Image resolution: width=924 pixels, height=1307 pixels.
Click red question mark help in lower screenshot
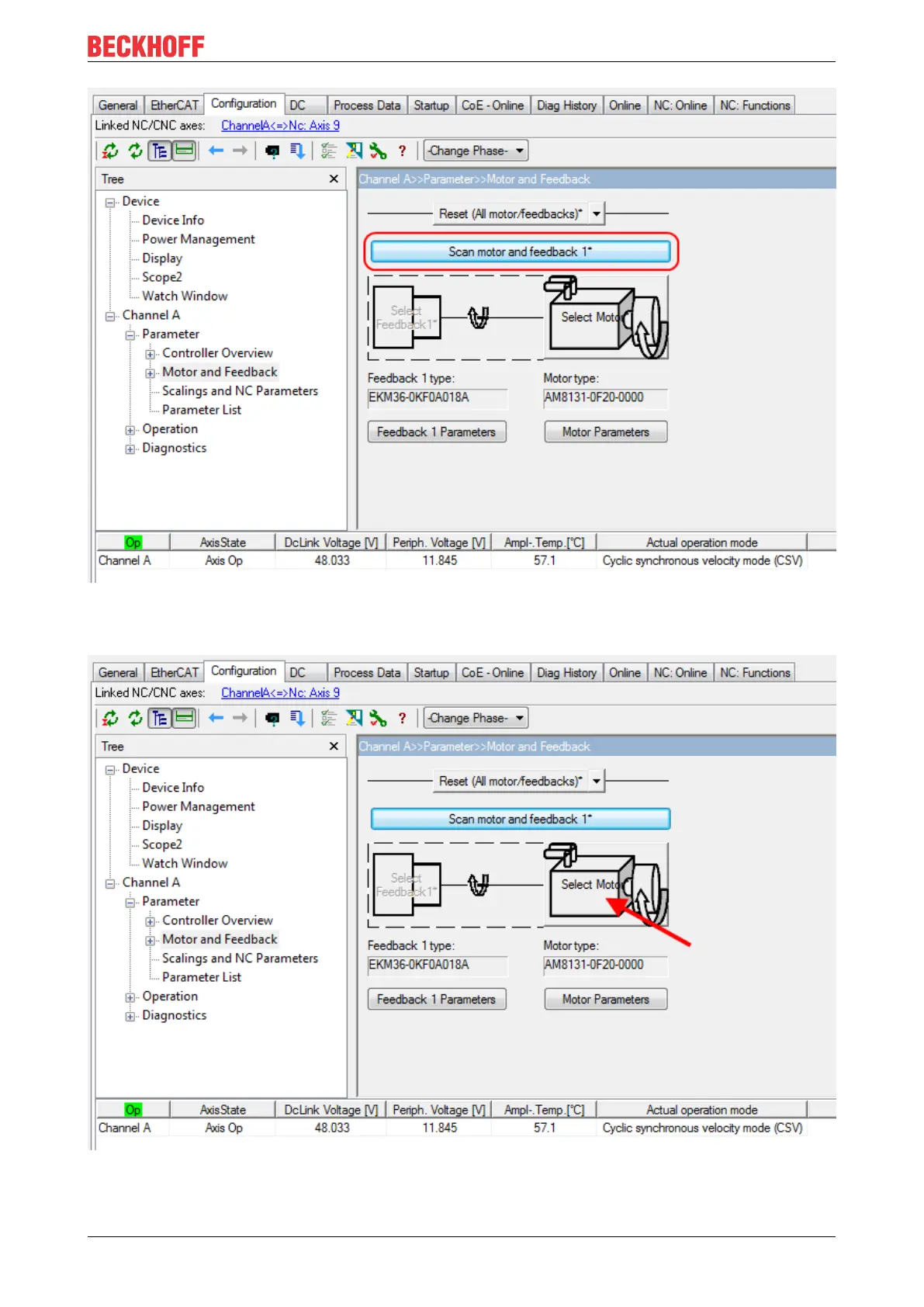pyautogui.click(x=402, y=718)
